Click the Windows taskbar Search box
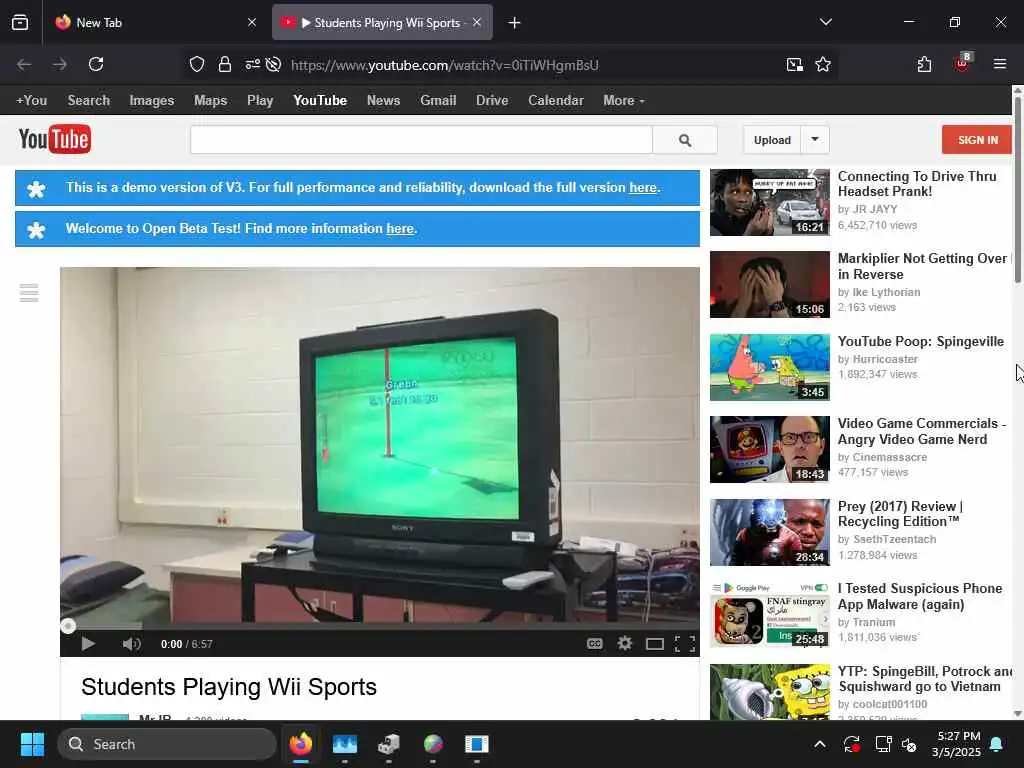 click(167, 744)
